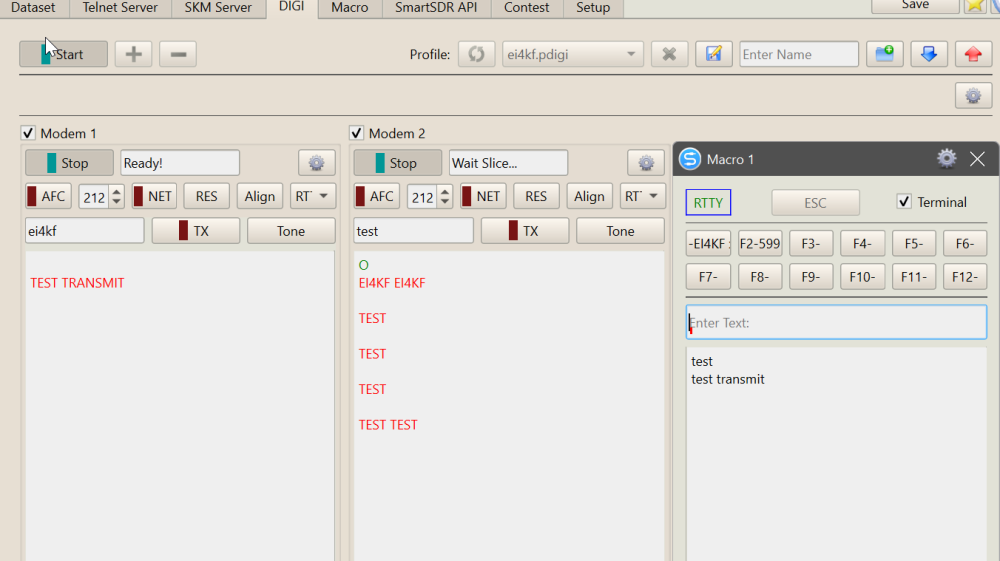
Task: Click the yellow star icon beside Save
Action: [x=974, y=6]
